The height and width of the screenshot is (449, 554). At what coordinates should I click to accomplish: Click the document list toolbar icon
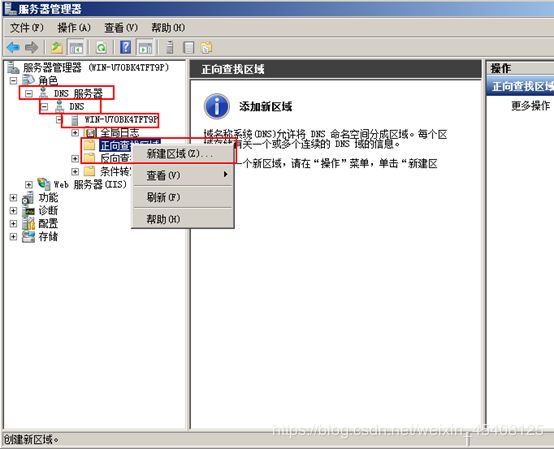(189, 47)
